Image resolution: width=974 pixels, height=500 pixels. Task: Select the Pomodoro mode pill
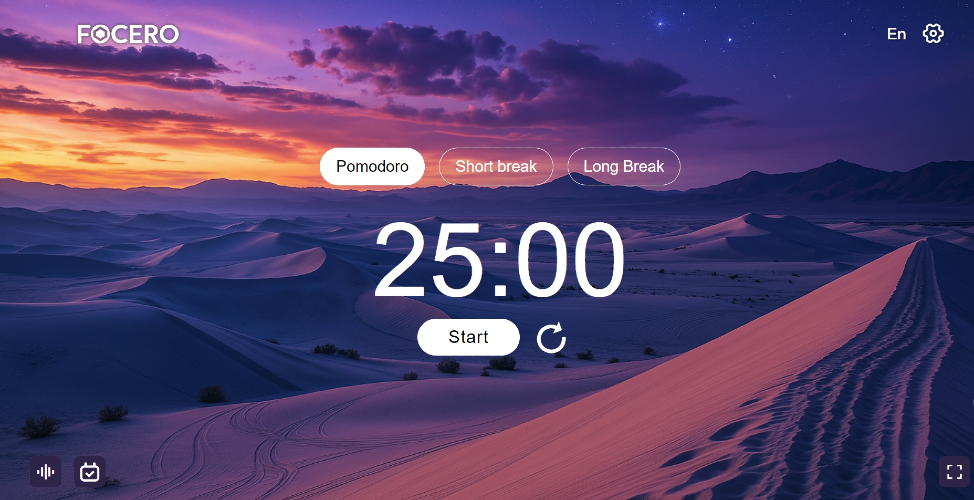[372, 166]
